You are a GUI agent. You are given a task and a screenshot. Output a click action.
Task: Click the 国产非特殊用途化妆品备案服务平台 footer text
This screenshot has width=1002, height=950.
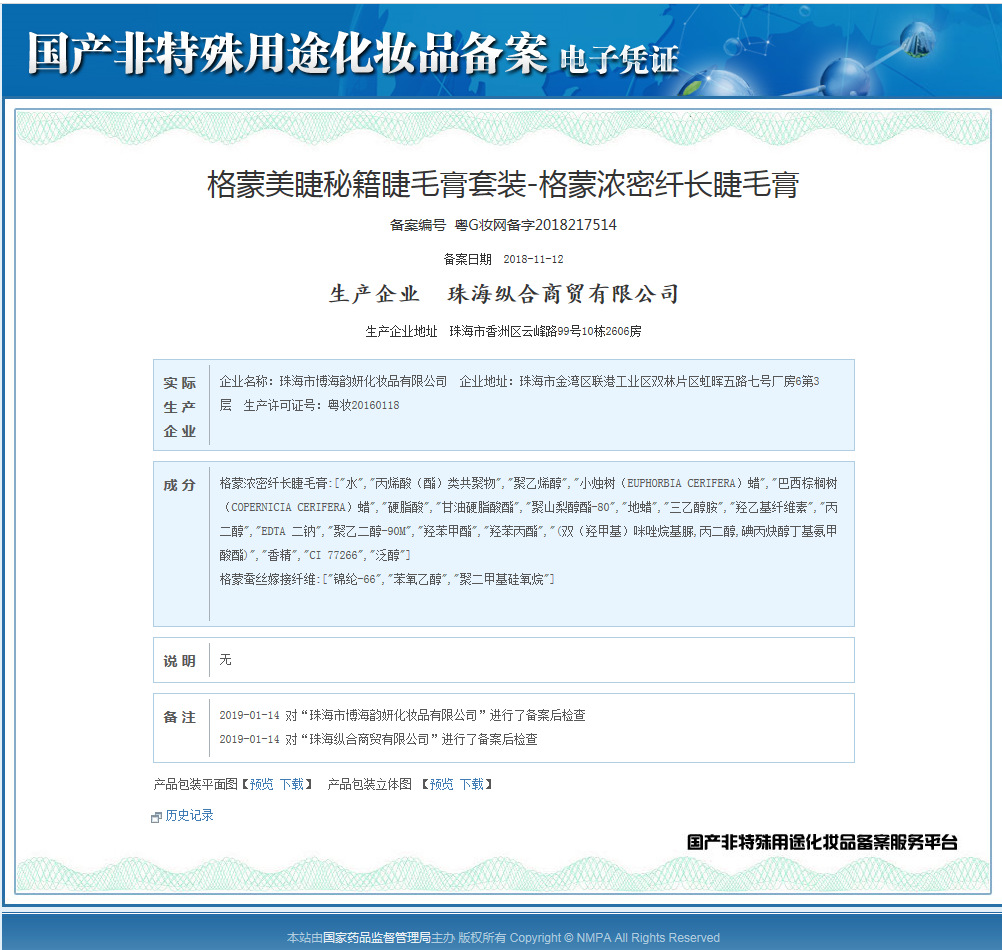(822, 842)
